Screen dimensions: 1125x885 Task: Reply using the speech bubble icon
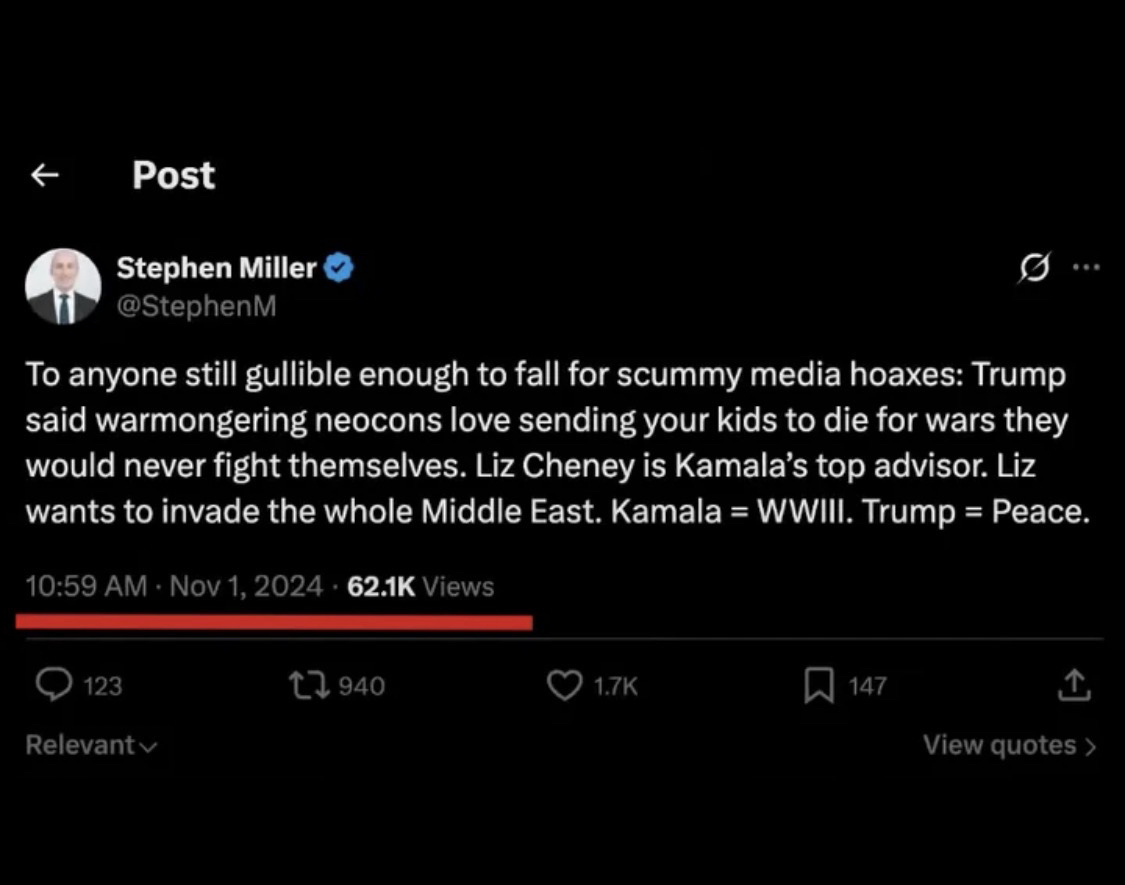pos(52,685)
